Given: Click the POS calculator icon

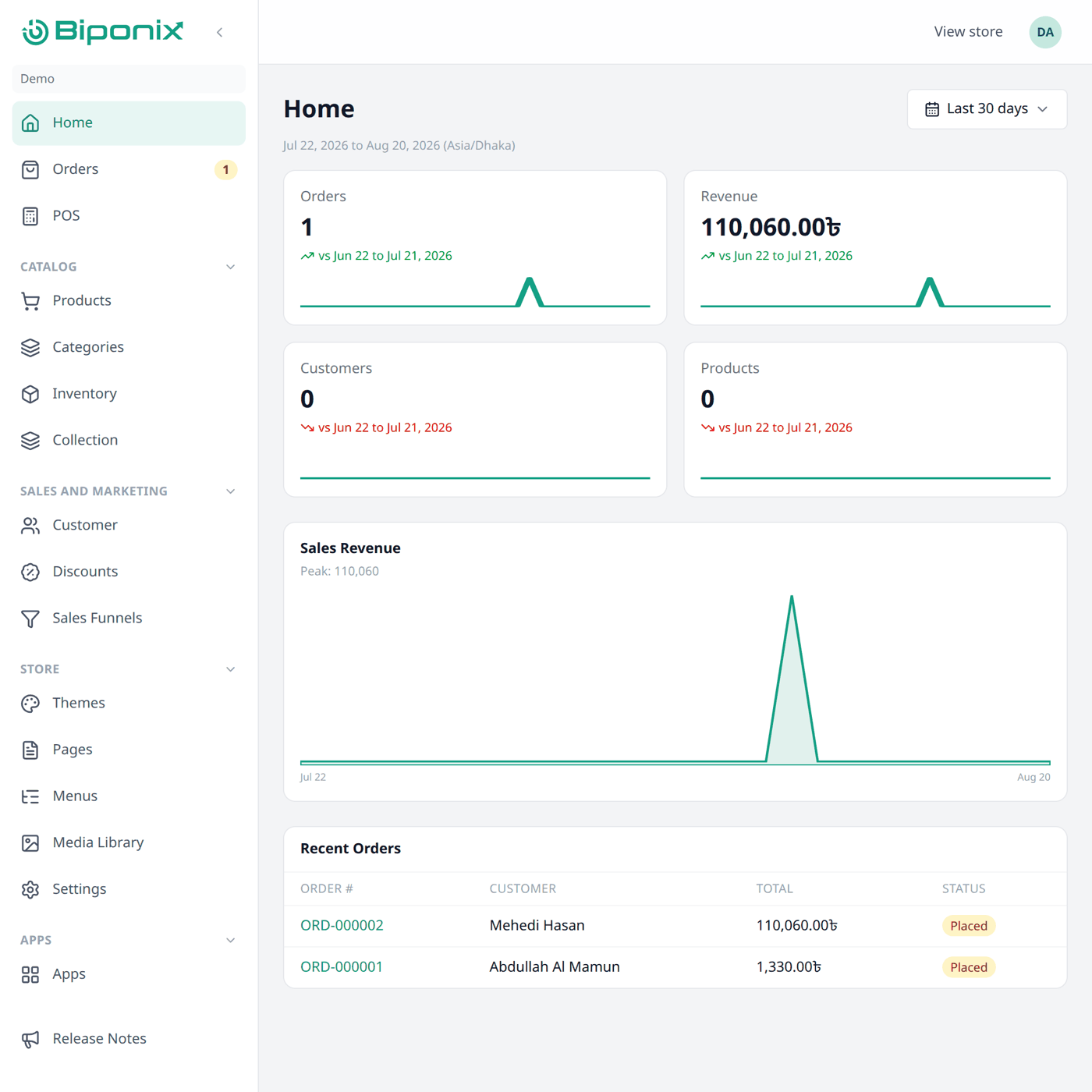Looking at the screenshot, I should (30, 216).
